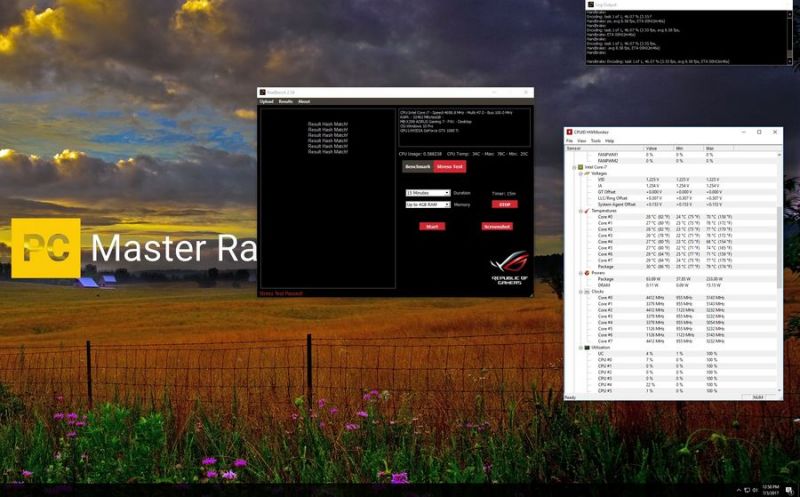The image size is (800, 497).
Task: Select the LLC/Ring Offset row
Action: click(x=673, y=198)
